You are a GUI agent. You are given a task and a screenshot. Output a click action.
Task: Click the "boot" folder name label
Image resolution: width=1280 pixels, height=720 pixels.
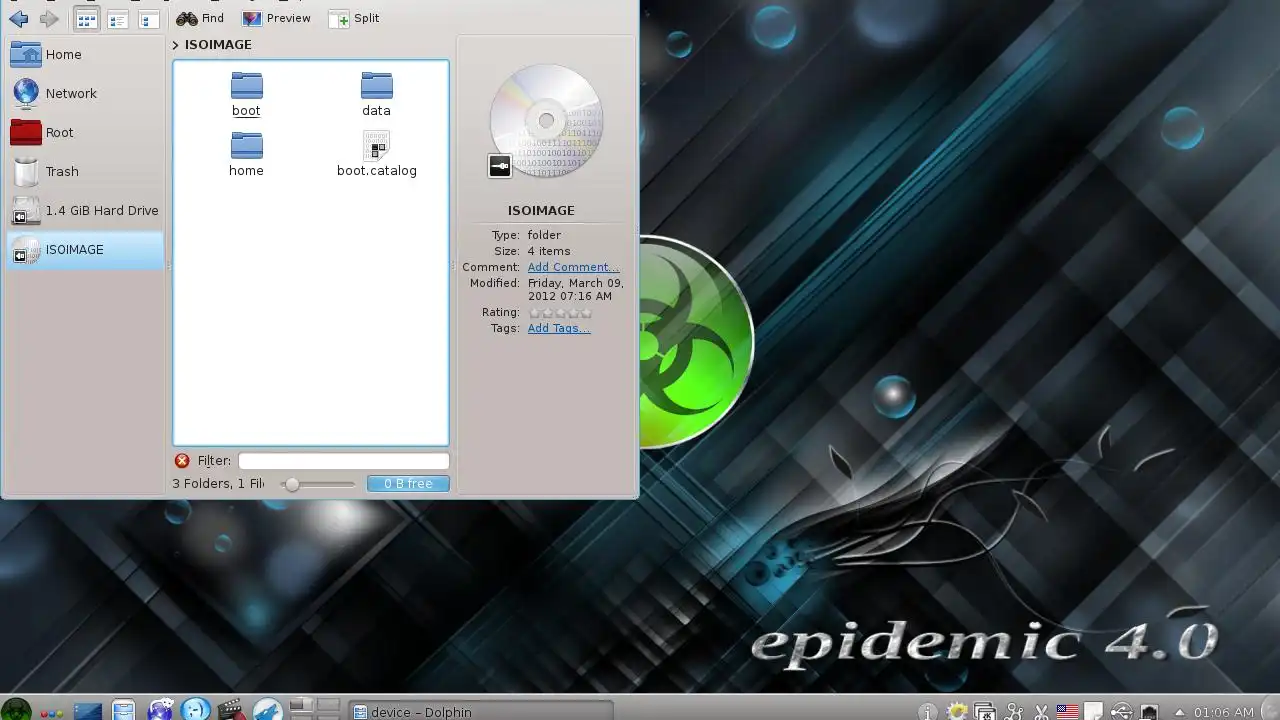(x=246, y=111)
